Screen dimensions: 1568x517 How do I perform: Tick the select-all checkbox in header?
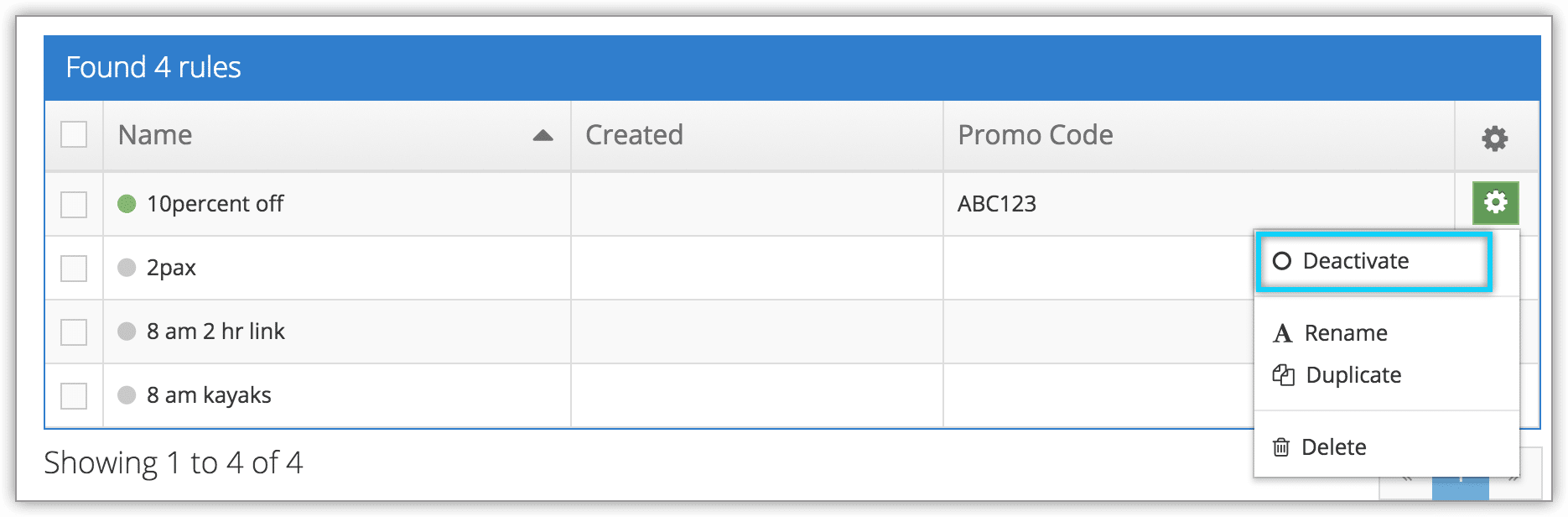(74, 134)
